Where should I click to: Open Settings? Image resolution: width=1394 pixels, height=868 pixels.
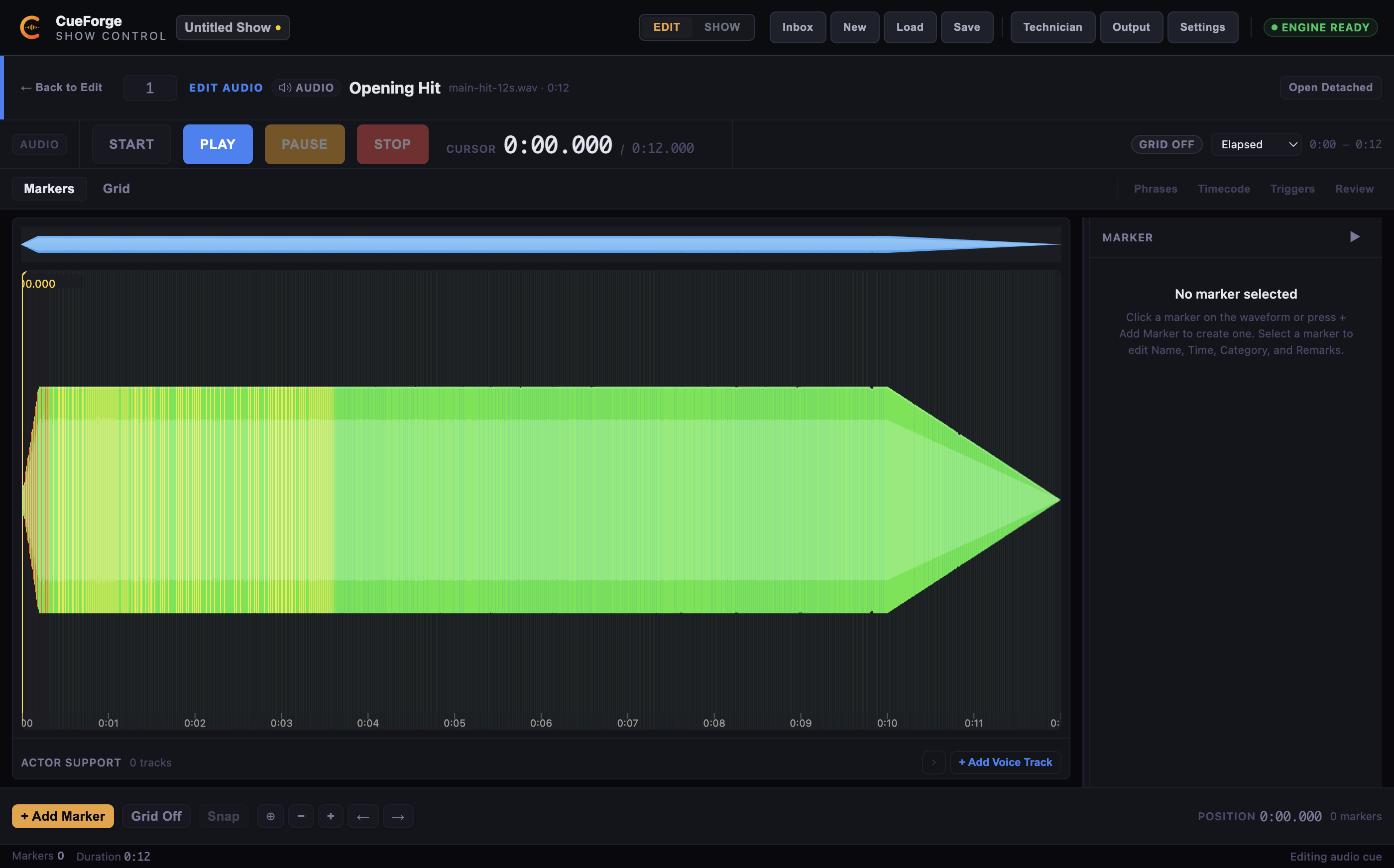(x=1202, y=27)
